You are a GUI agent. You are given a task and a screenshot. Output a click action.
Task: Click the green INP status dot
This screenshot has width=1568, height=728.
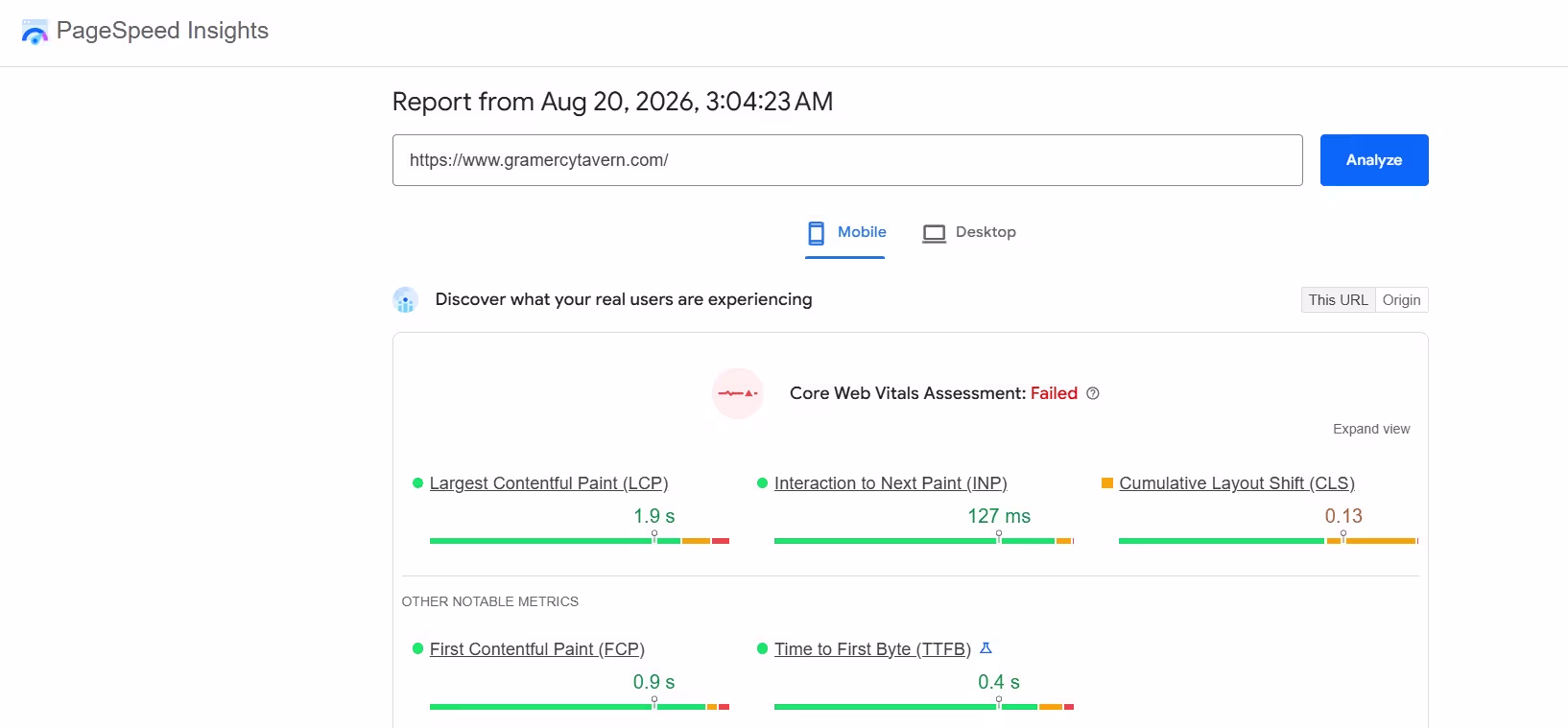[x=762, y=483]
